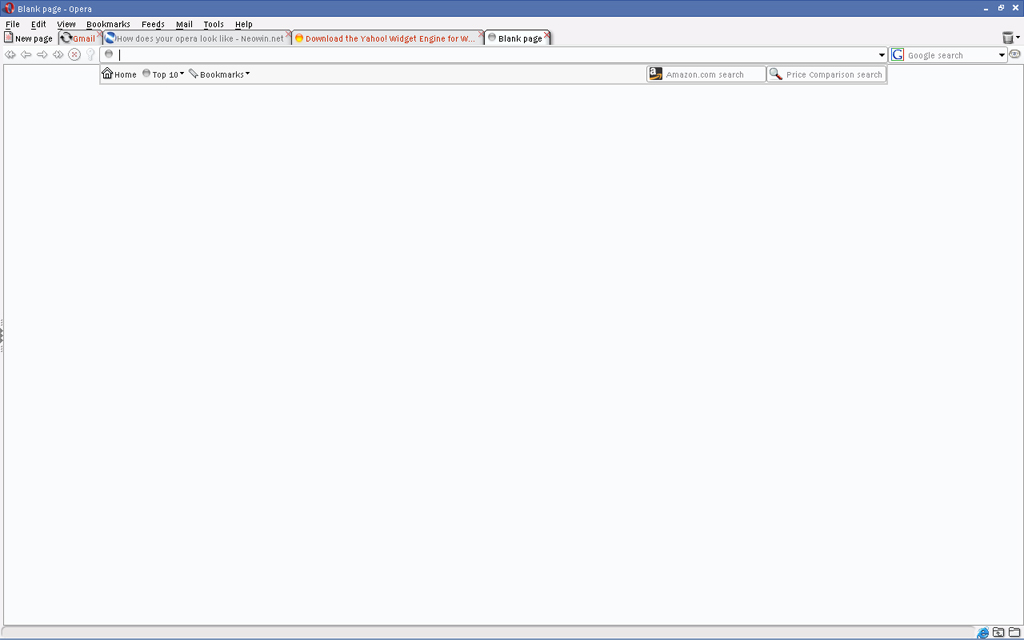Click the Back arrow icon
1024x640 pixels.
click(x=26, y=55)
